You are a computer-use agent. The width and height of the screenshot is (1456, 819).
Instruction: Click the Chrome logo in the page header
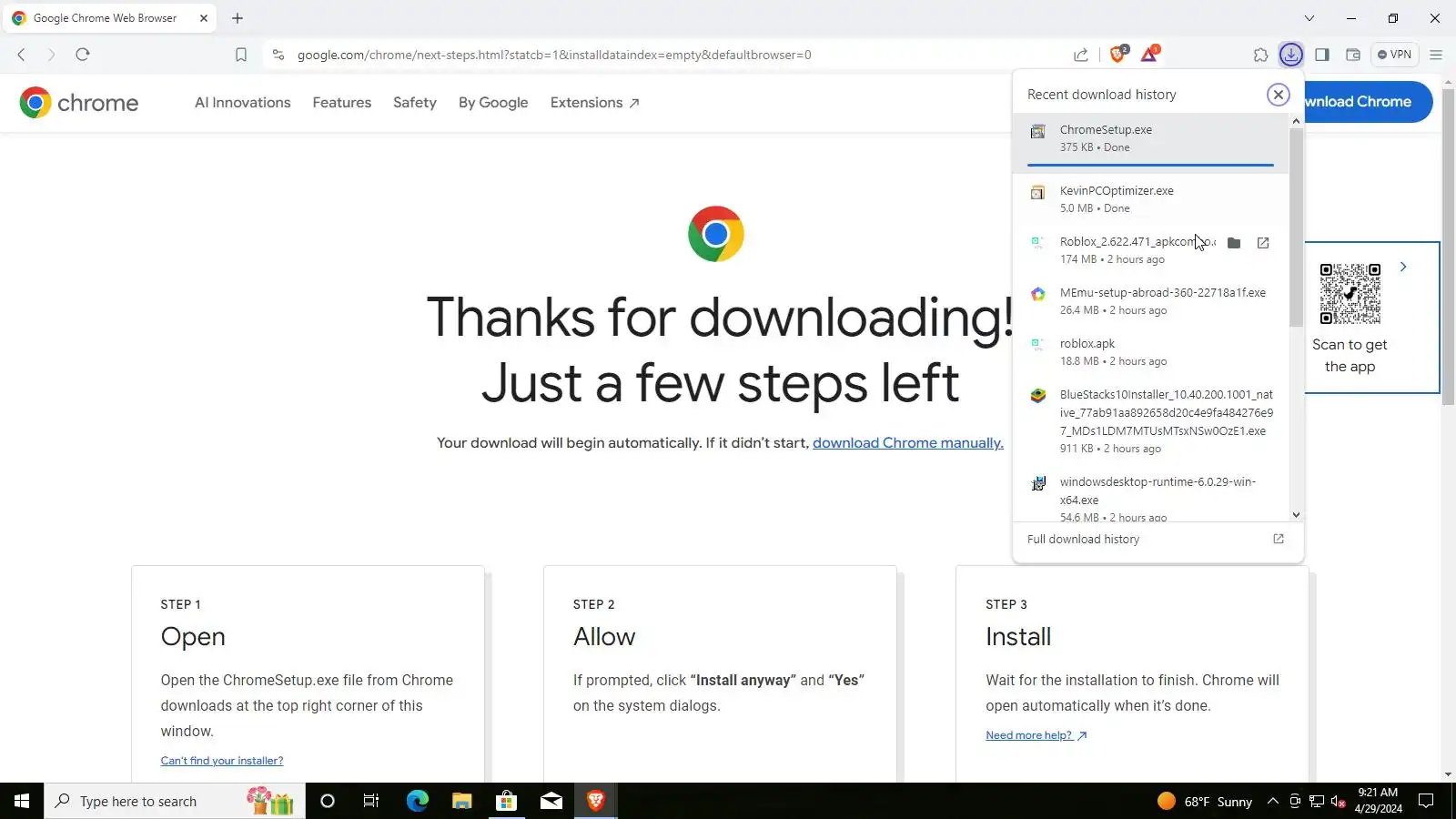point(79,103)
